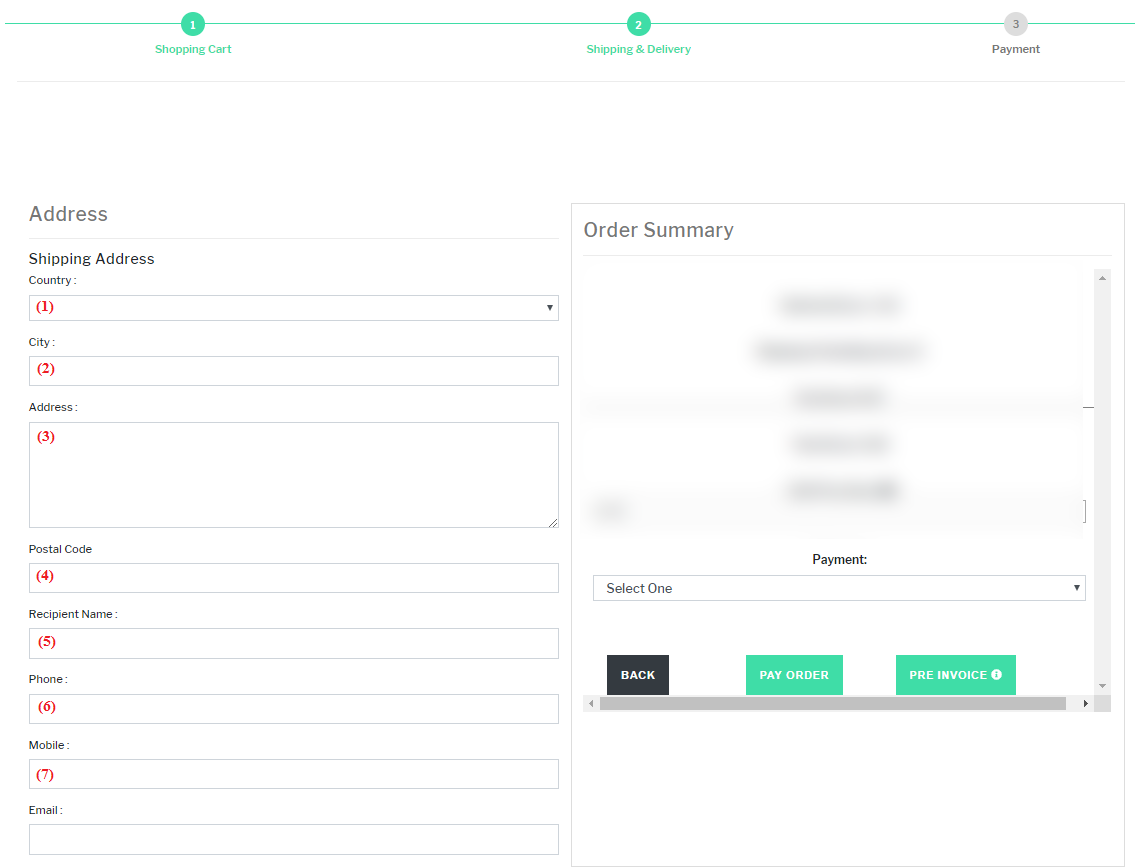This screenshot has height=868, width=1135.
Task: Click the Mobile input field
Action: click(x=293, y=774)
